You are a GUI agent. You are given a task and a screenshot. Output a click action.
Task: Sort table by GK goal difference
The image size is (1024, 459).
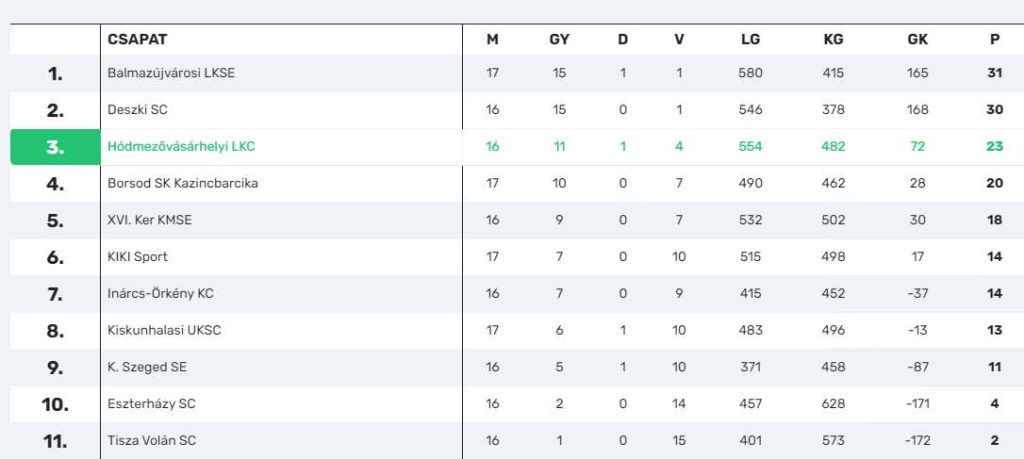(x=918, y=39)
